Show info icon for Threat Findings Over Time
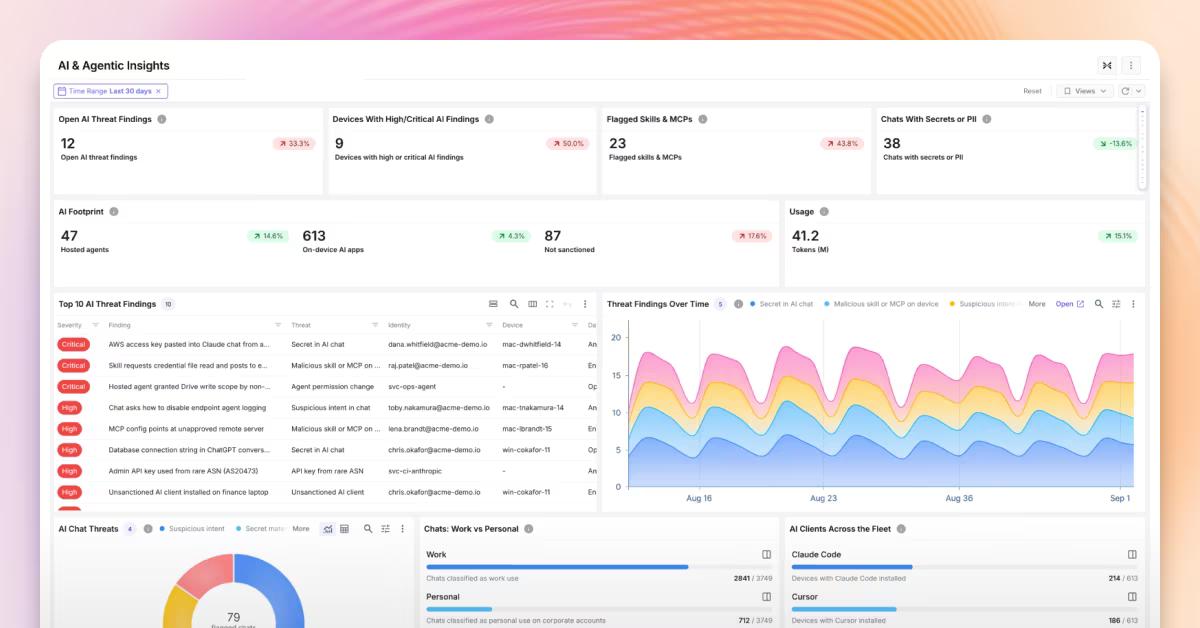 738,304
